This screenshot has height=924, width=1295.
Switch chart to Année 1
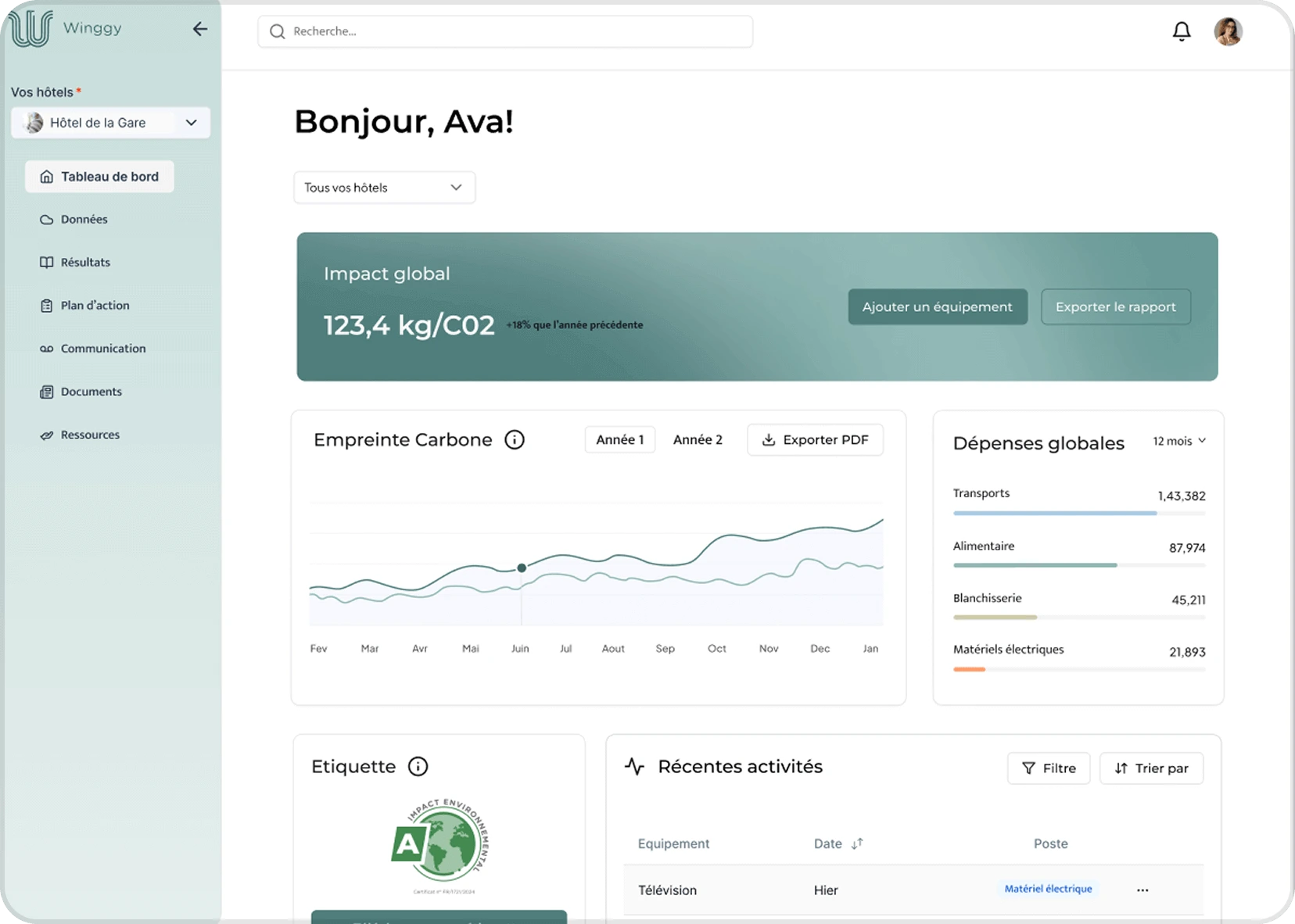[619, 440]
